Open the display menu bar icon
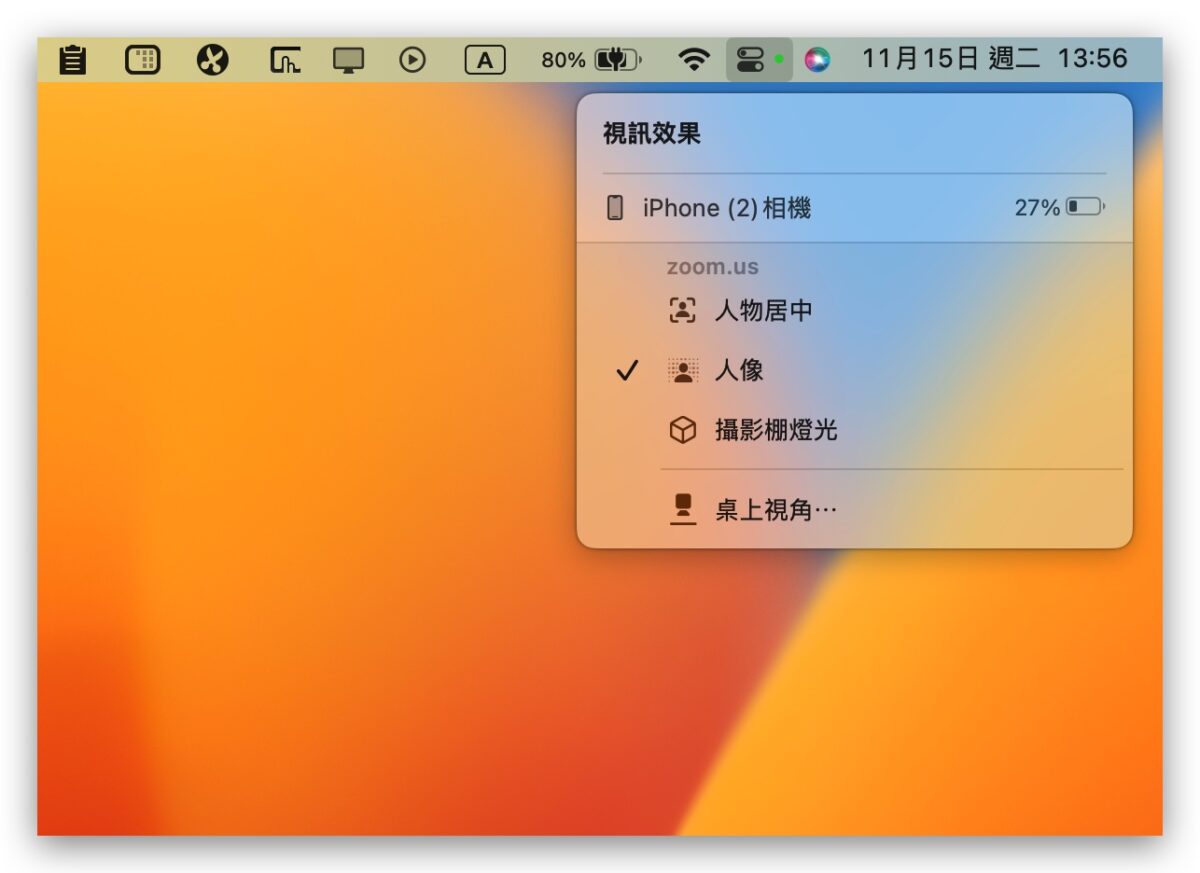The image size is (1200, 873). [x=349, y=61]
